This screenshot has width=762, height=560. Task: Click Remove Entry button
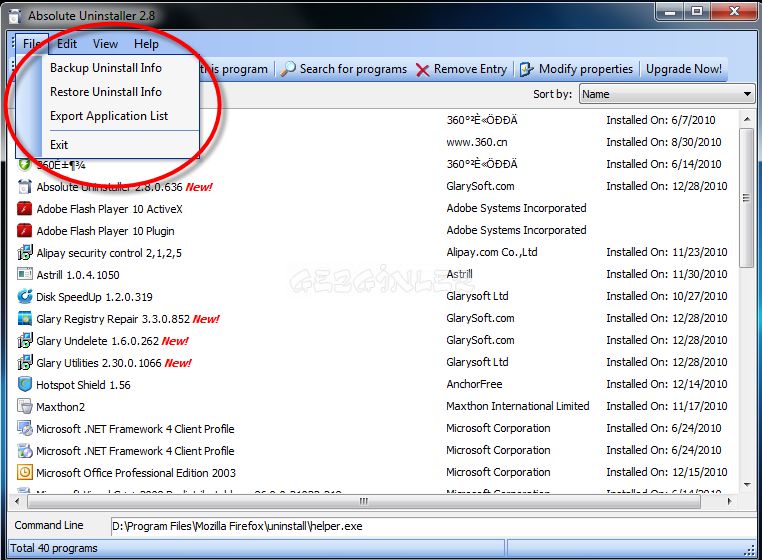461,69
